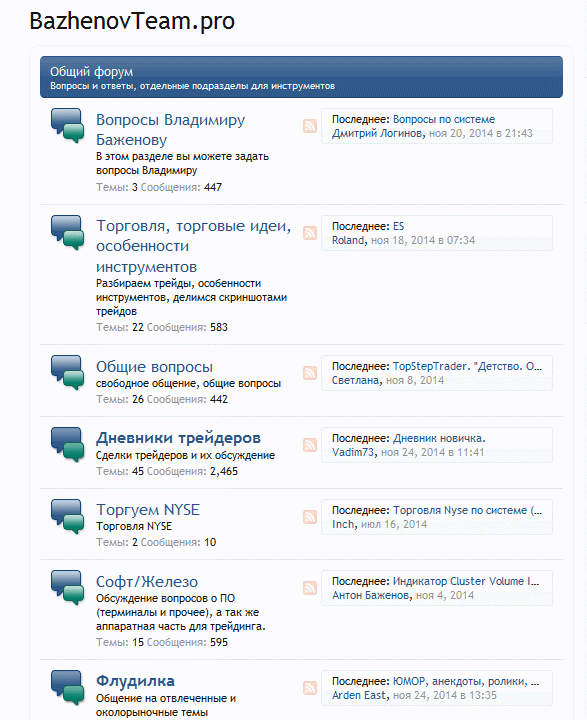The width and height of the screenshot is (587, 720).
Task: Click the forum icon beside Софт/Железо
Action: click(68, 588)
